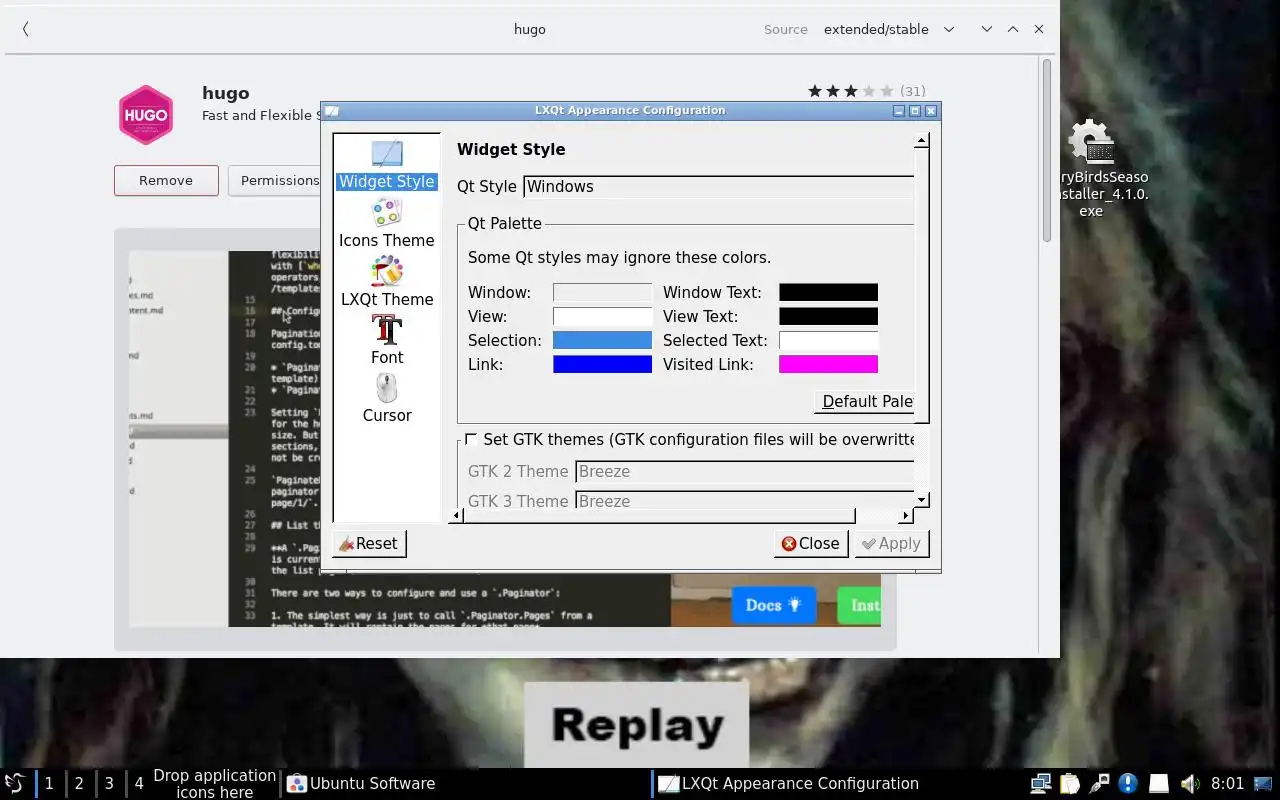Switch to desktop 3
1280x800 pixels.
click(x=109, y=784)
